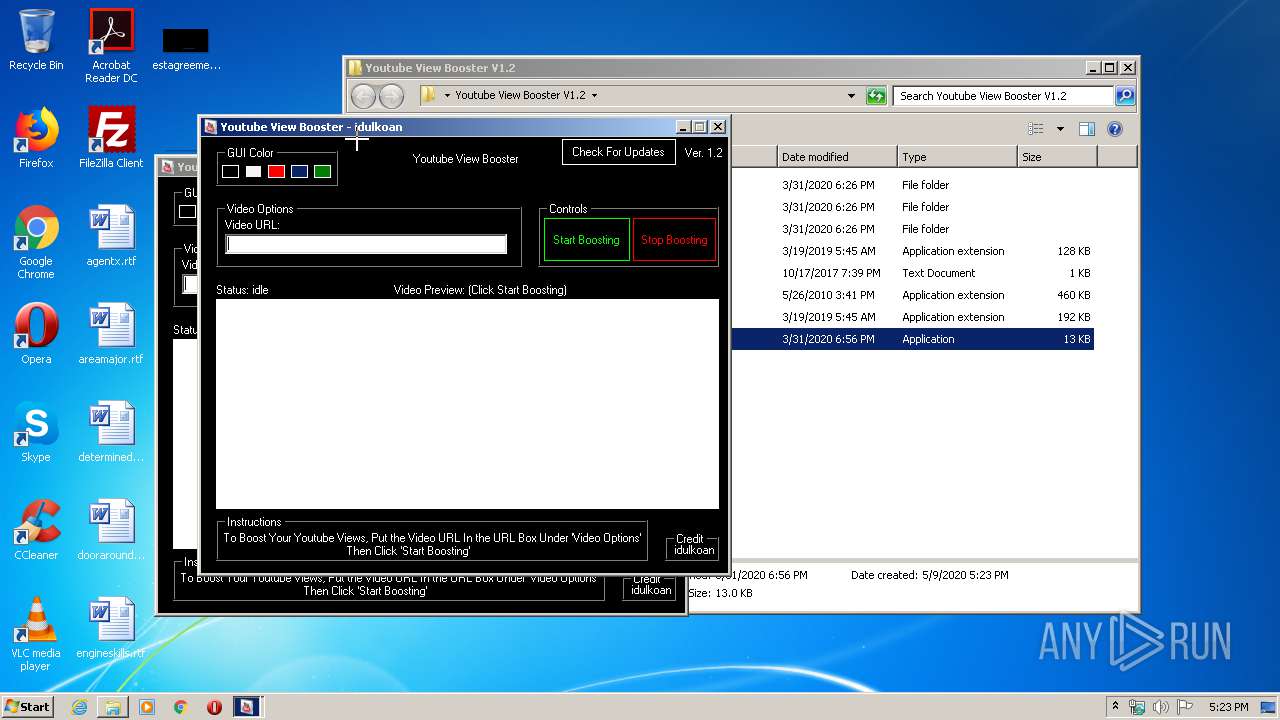Click Explorer Back navigation button

pyautogui.click(x=363, y=96)
